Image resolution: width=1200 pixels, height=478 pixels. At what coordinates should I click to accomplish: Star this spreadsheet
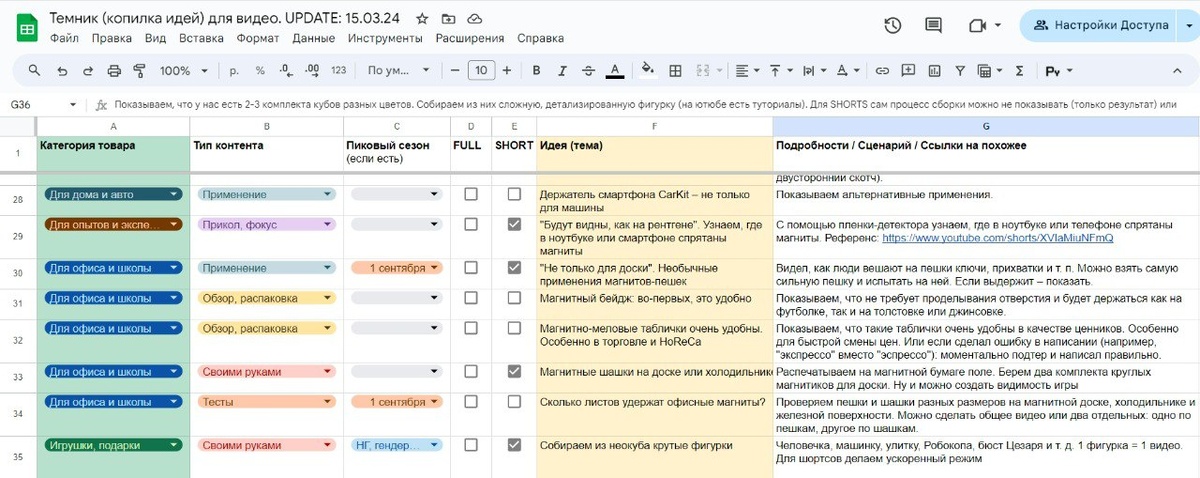pyautogui.click(x=422, y=18)
